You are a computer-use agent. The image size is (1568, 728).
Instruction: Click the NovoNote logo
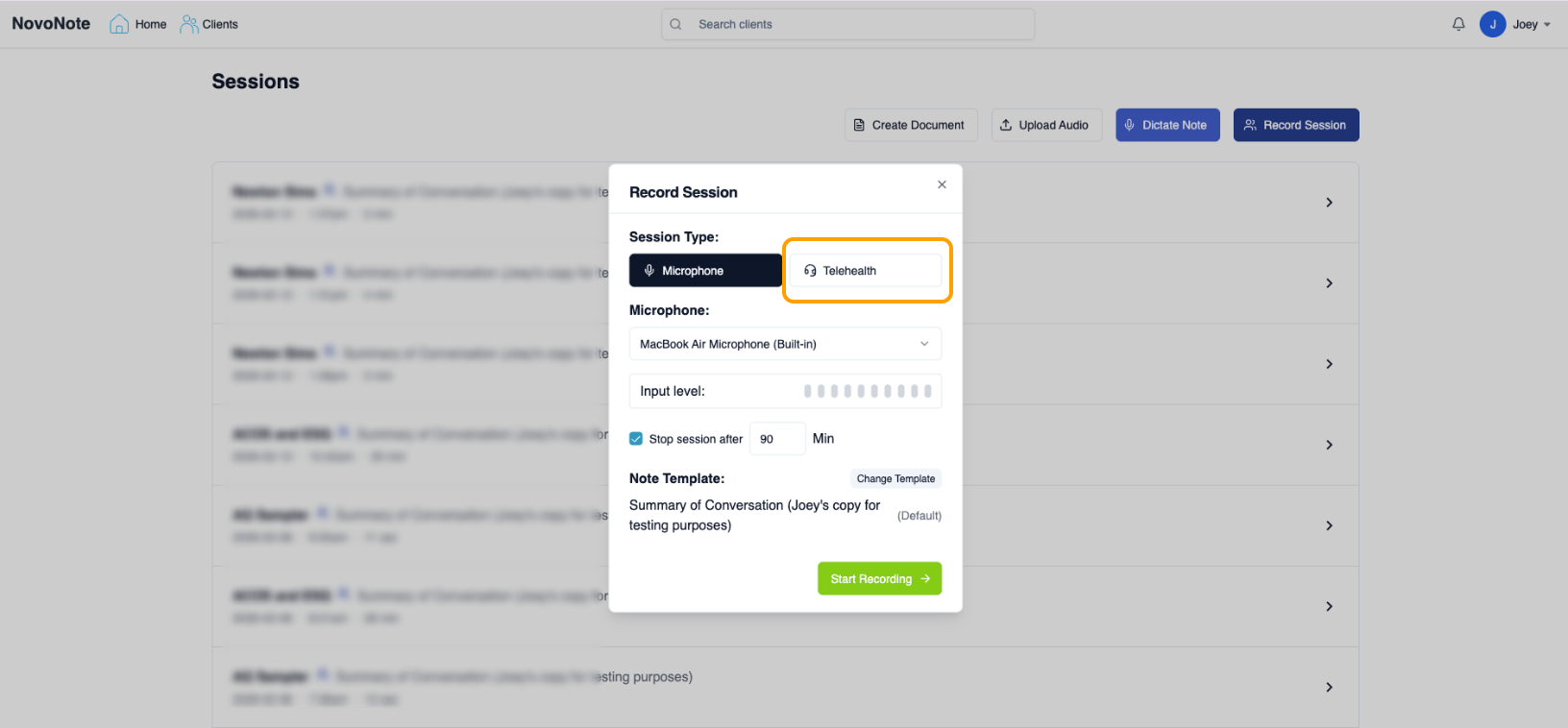[51, 24]
